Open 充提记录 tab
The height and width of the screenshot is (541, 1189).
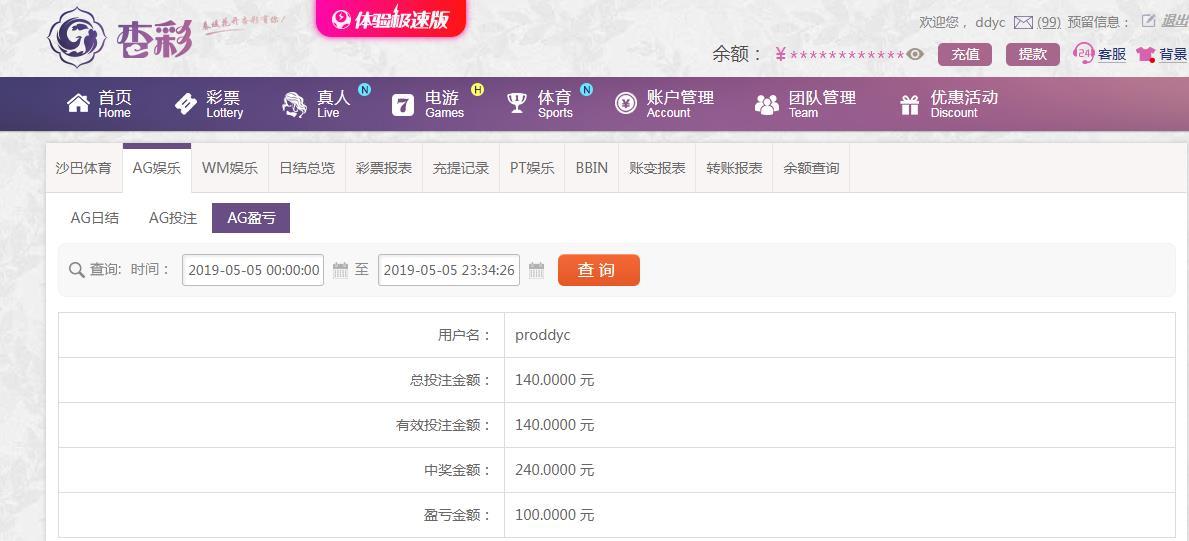(461, 168)
